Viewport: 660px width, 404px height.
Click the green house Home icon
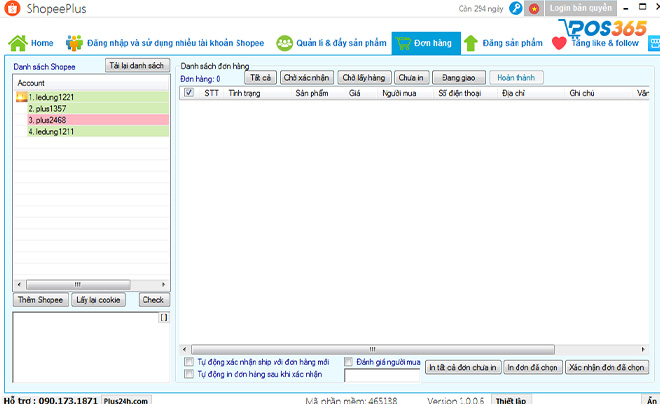point(18,43)
